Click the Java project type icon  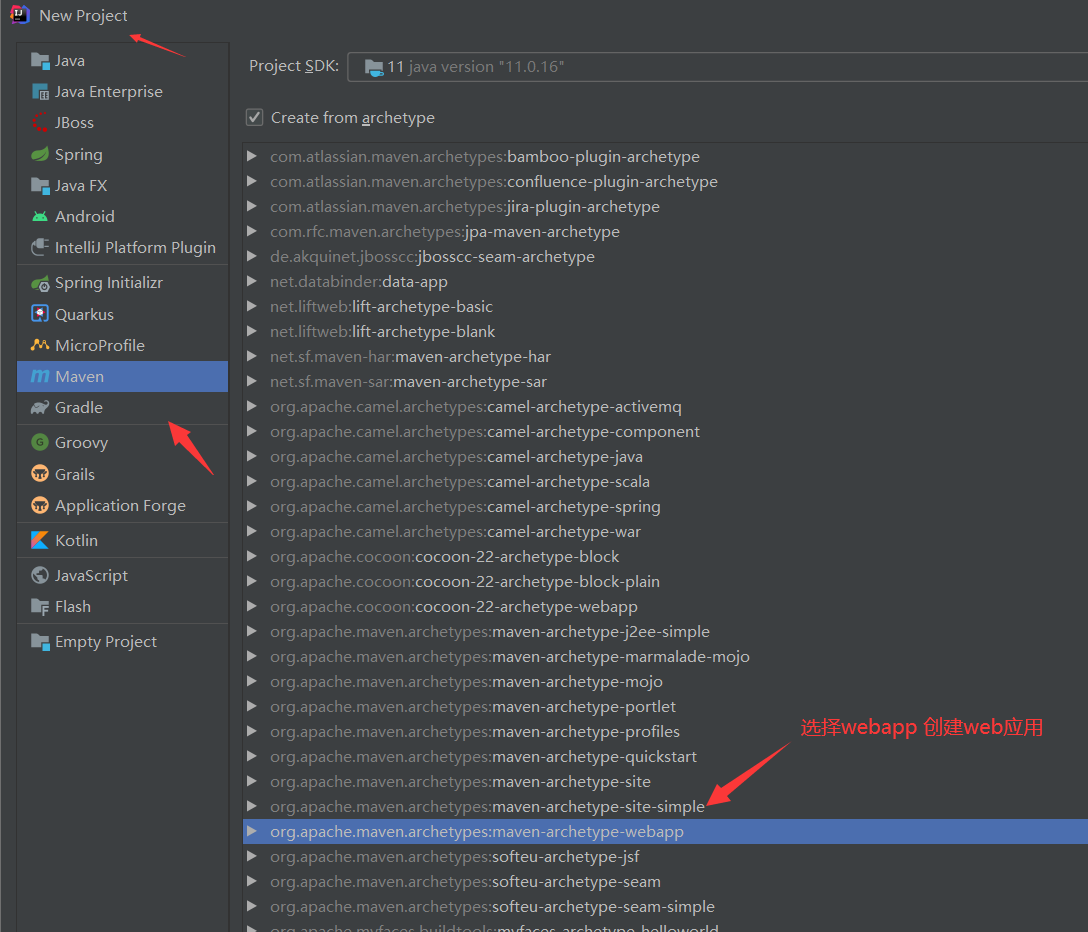point(40,61)
